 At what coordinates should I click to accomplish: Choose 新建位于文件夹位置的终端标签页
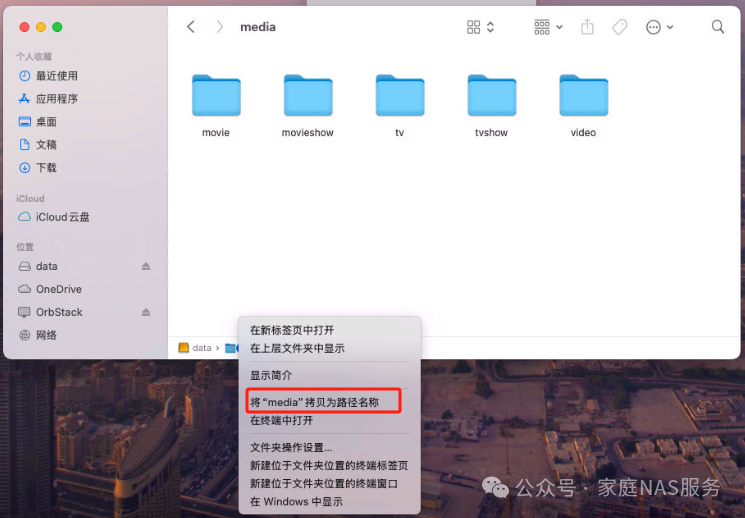point(329,466)
